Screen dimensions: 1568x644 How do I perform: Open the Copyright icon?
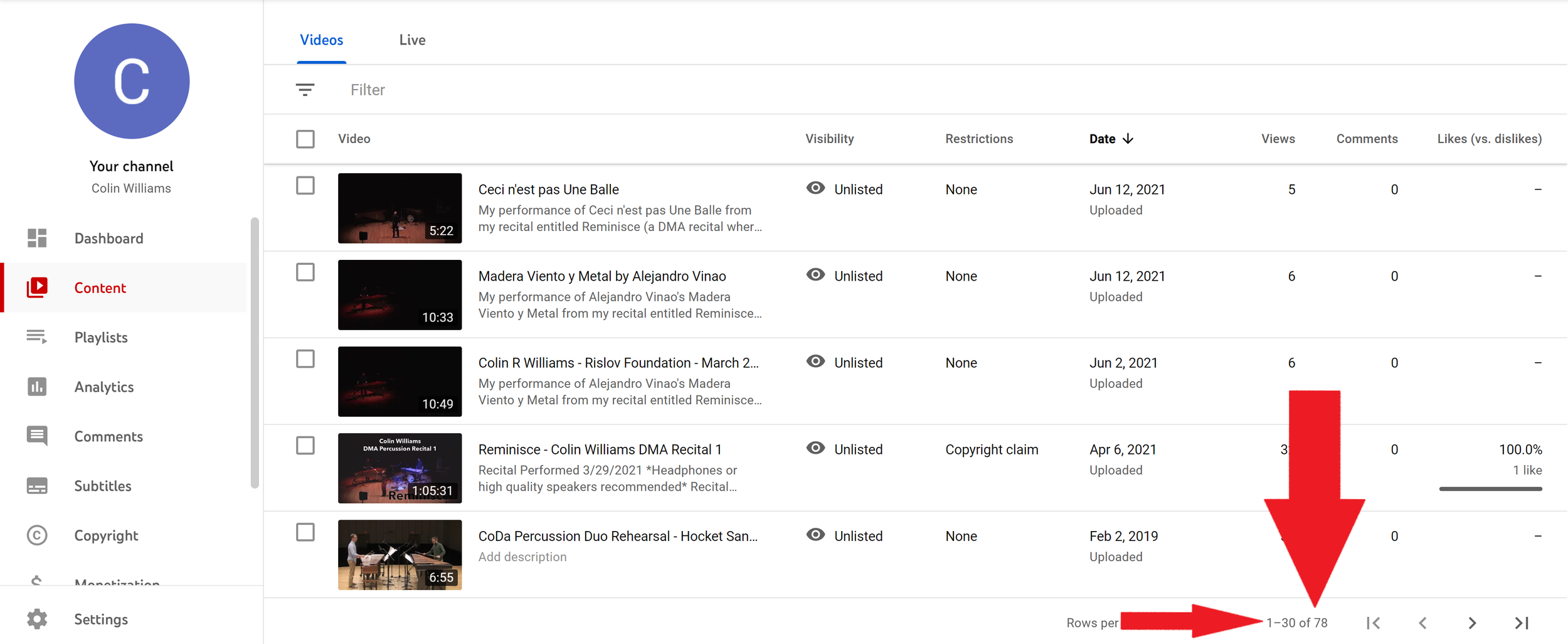click(37, 535)
